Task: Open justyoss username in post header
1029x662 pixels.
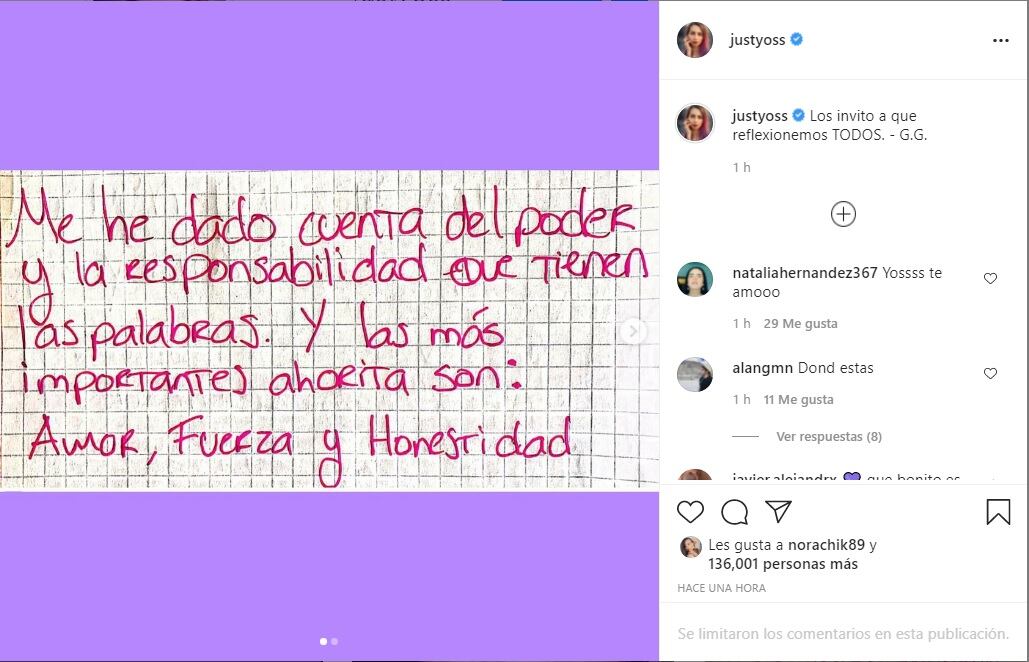Action: point(757,39)
